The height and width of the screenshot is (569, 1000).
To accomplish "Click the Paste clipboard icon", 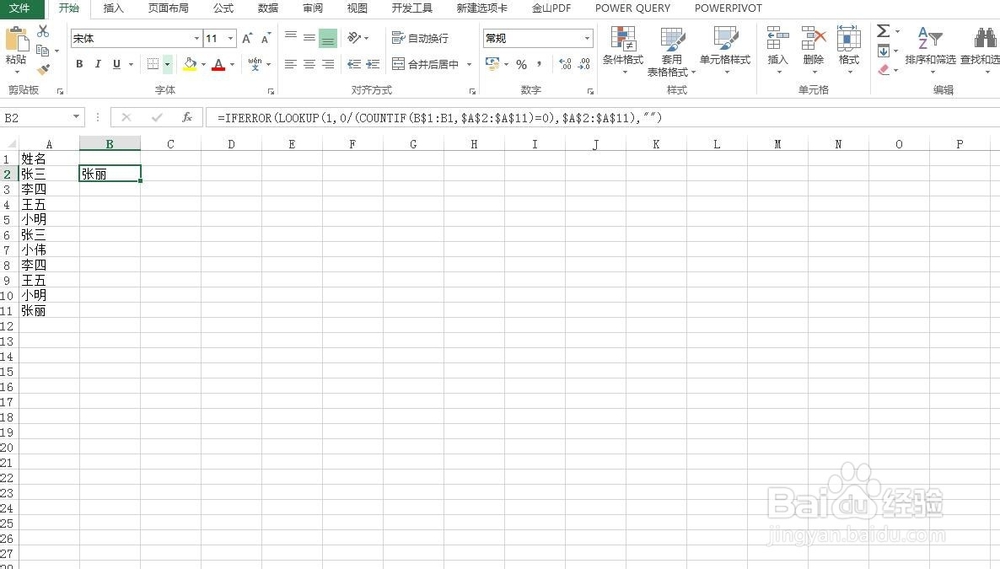I will point(17,40).
